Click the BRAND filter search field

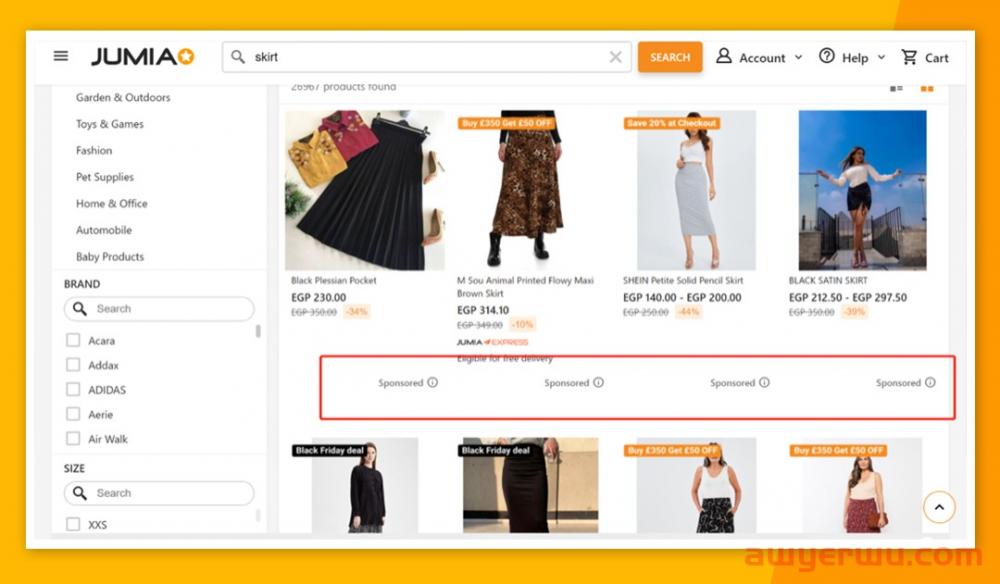click(x=159, y=309)
